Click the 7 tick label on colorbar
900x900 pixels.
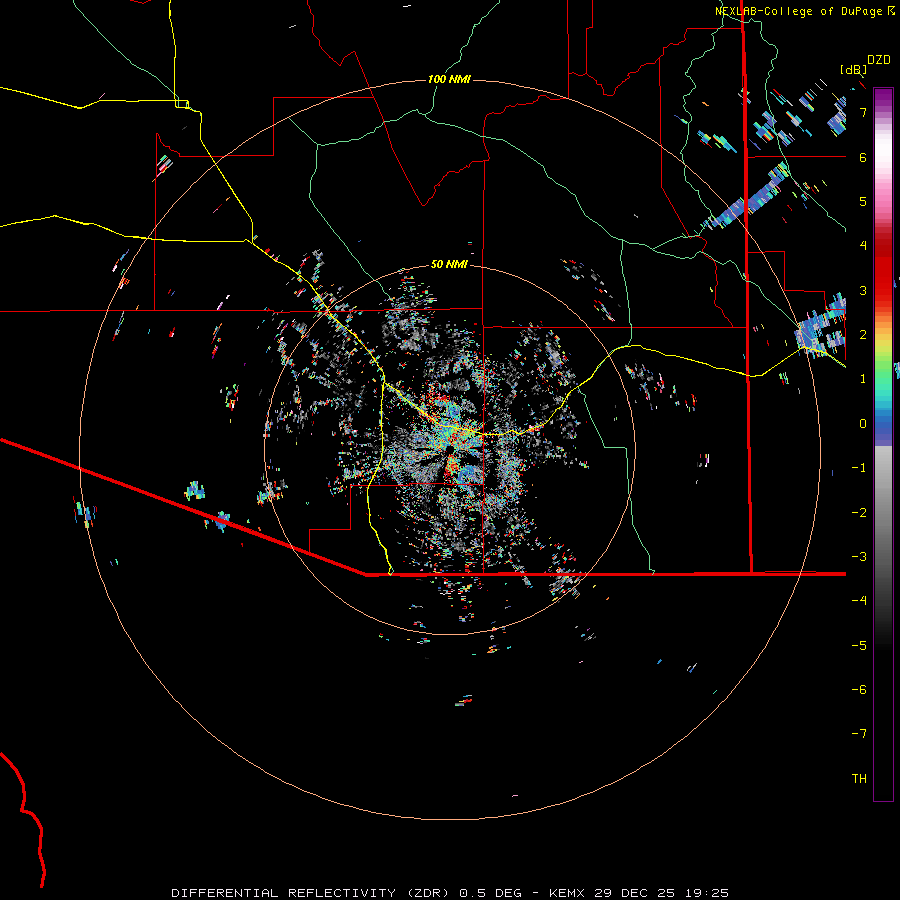tap(863, 112)
